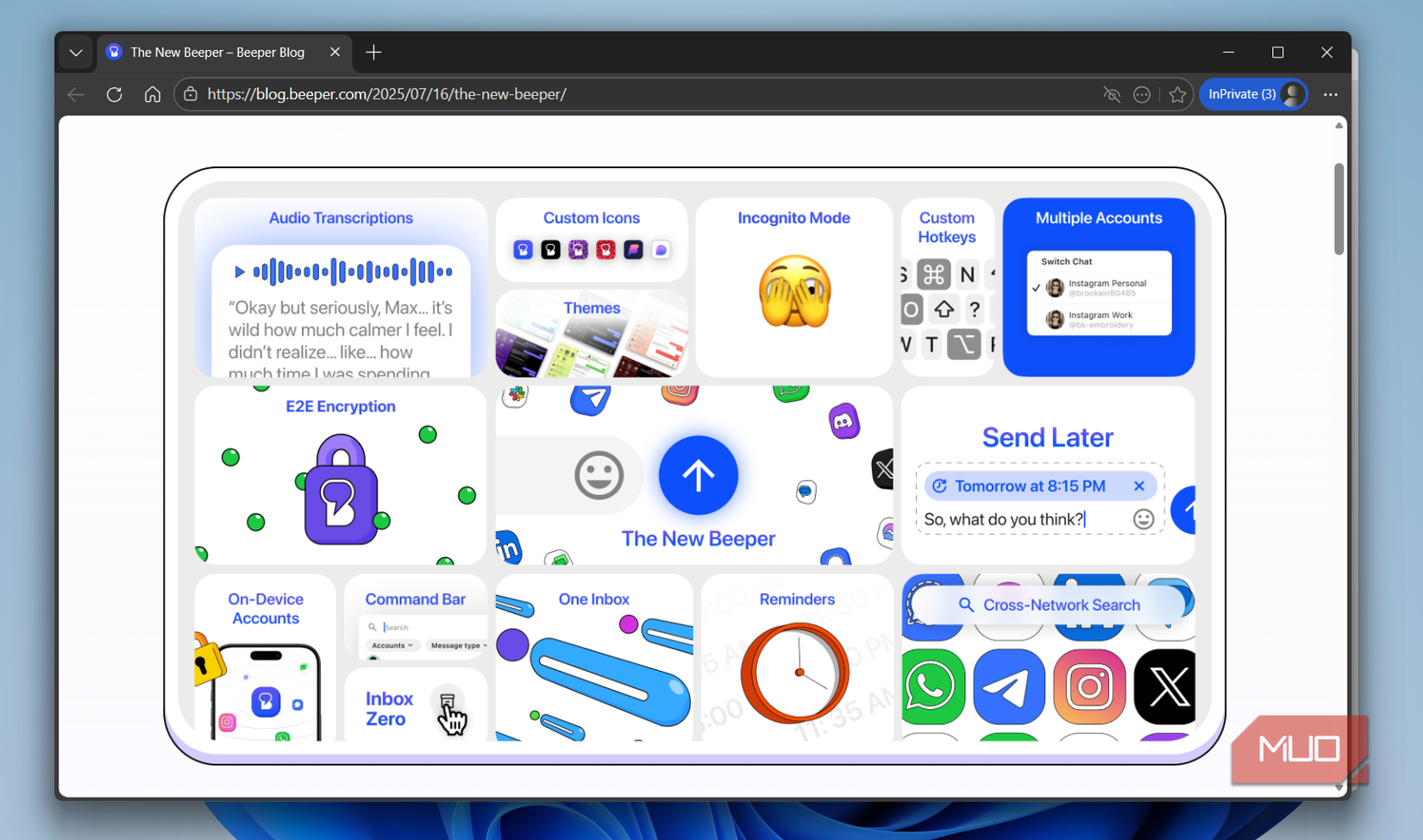Viewport: 1423px width, 840px height.
Task: Reload the page with the refresh icon
Action: coord(114,94)
